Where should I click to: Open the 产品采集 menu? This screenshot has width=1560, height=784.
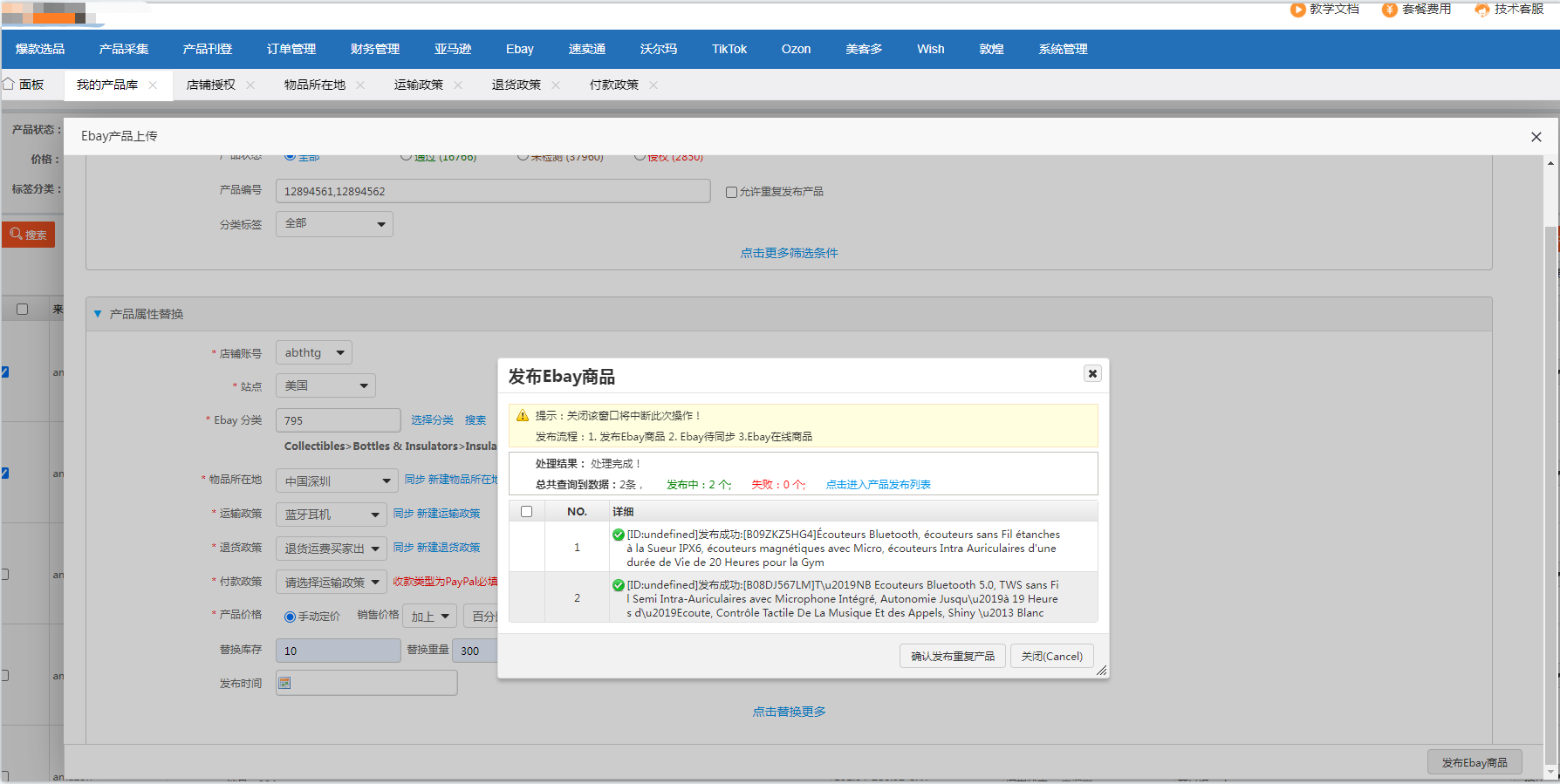124,49
